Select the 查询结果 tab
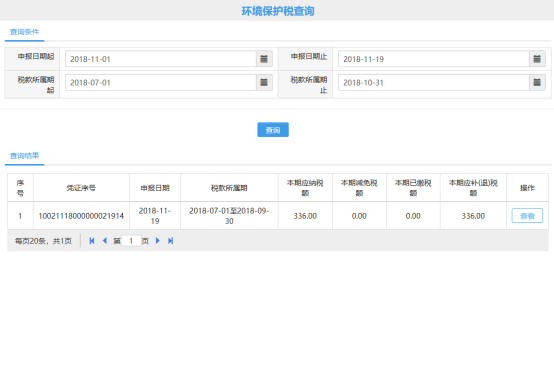Screen dimensions: 554x367 coord(24,156)
